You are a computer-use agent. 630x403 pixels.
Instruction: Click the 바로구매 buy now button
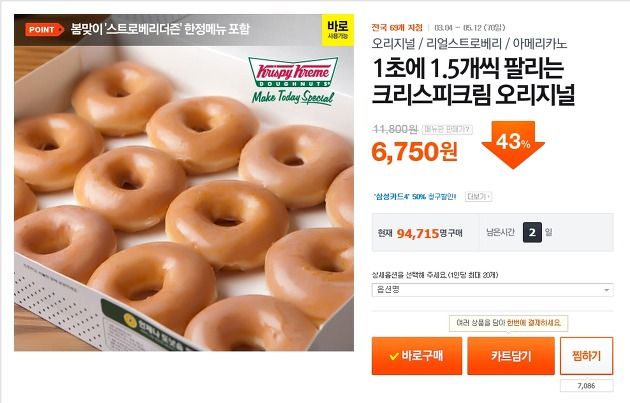pos(417,356)
